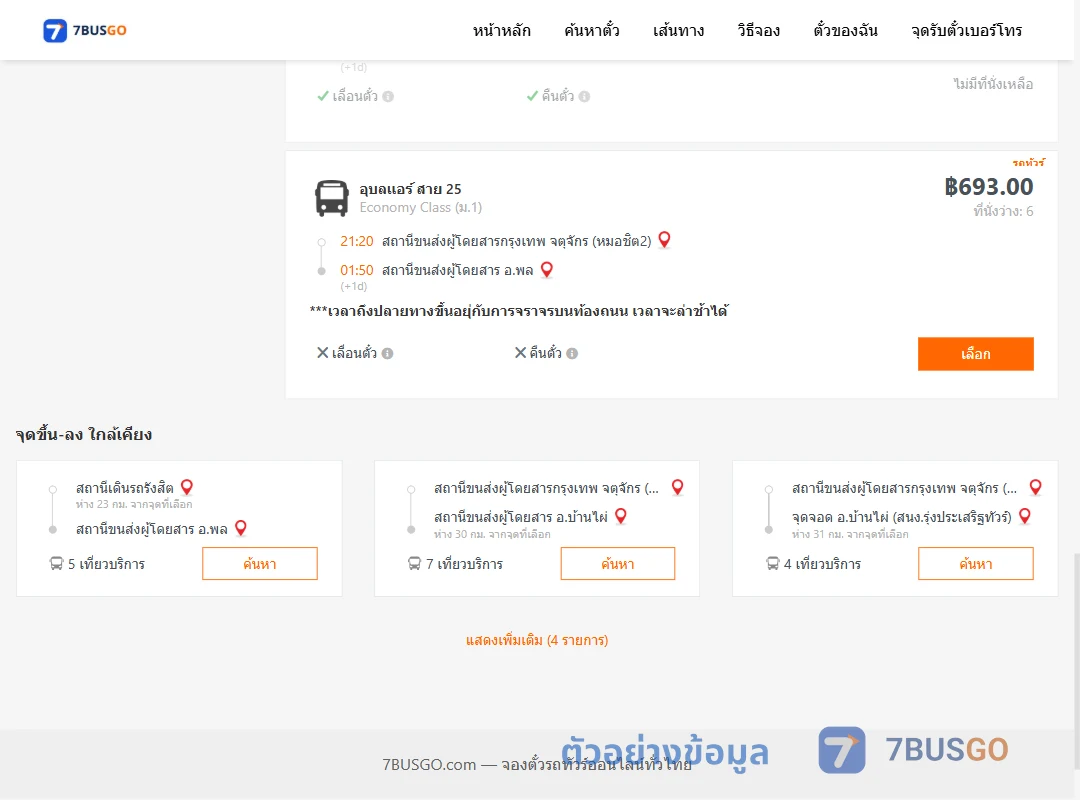
Task: Open map pin of จตุจักร in 4 เที่ยวบริการ card
Action: coord(1035,487)
